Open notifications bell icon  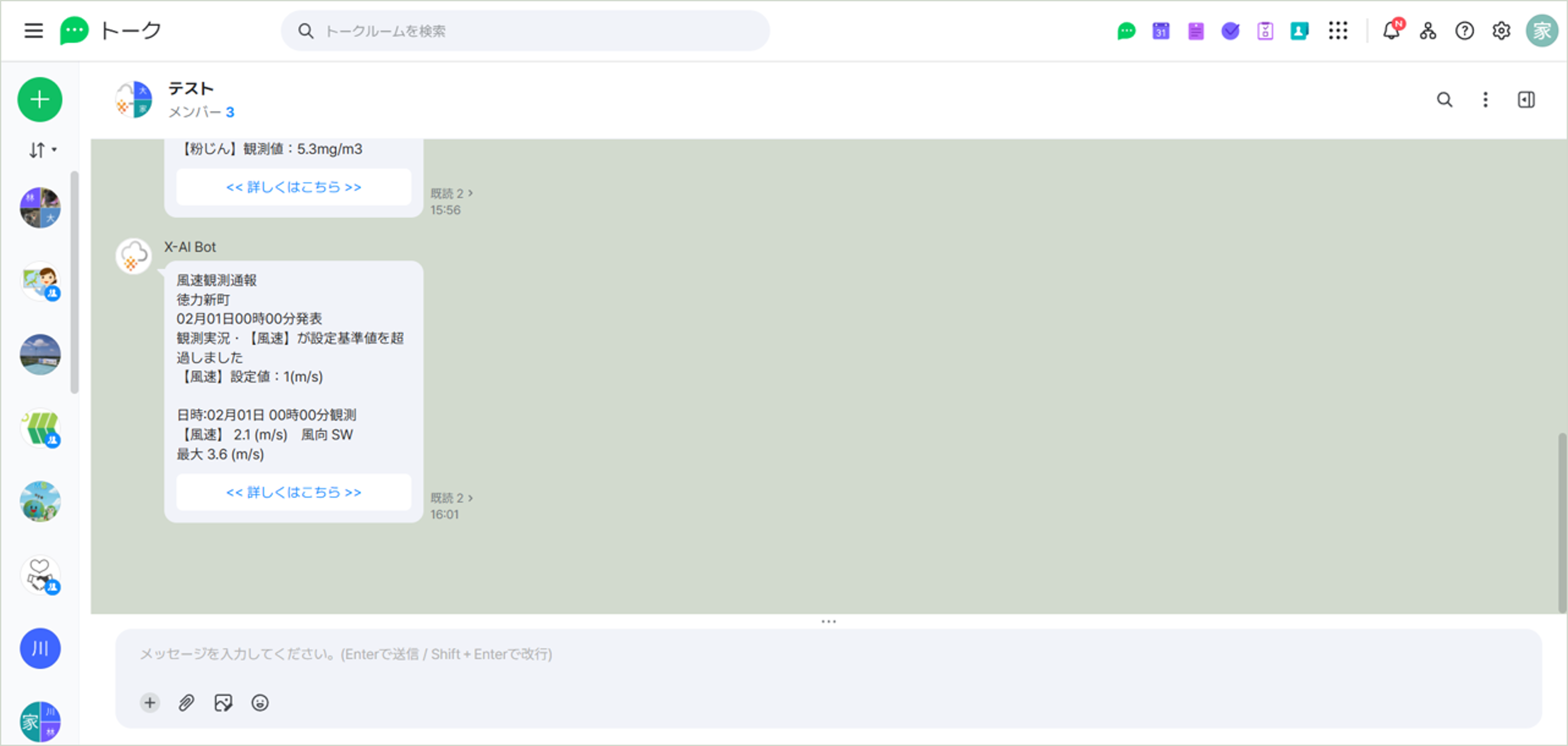click(1391, 30)
